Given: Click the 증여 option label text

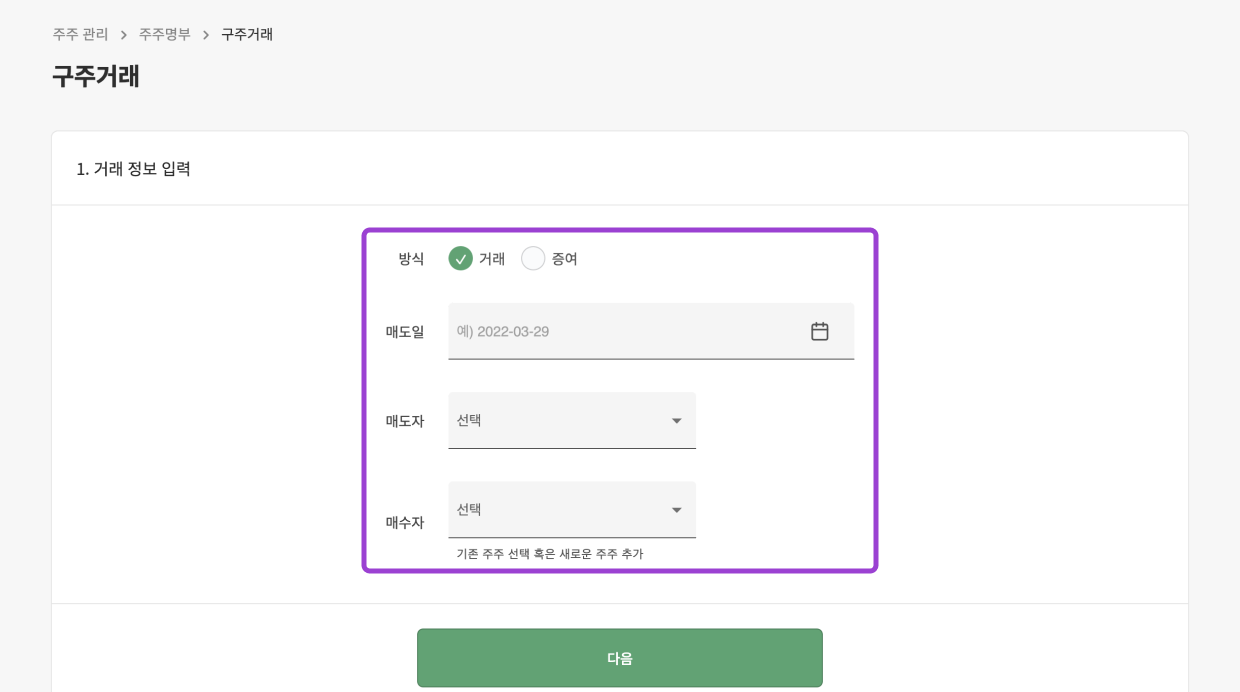Looking at the screenshot, I should pos(565,258).
